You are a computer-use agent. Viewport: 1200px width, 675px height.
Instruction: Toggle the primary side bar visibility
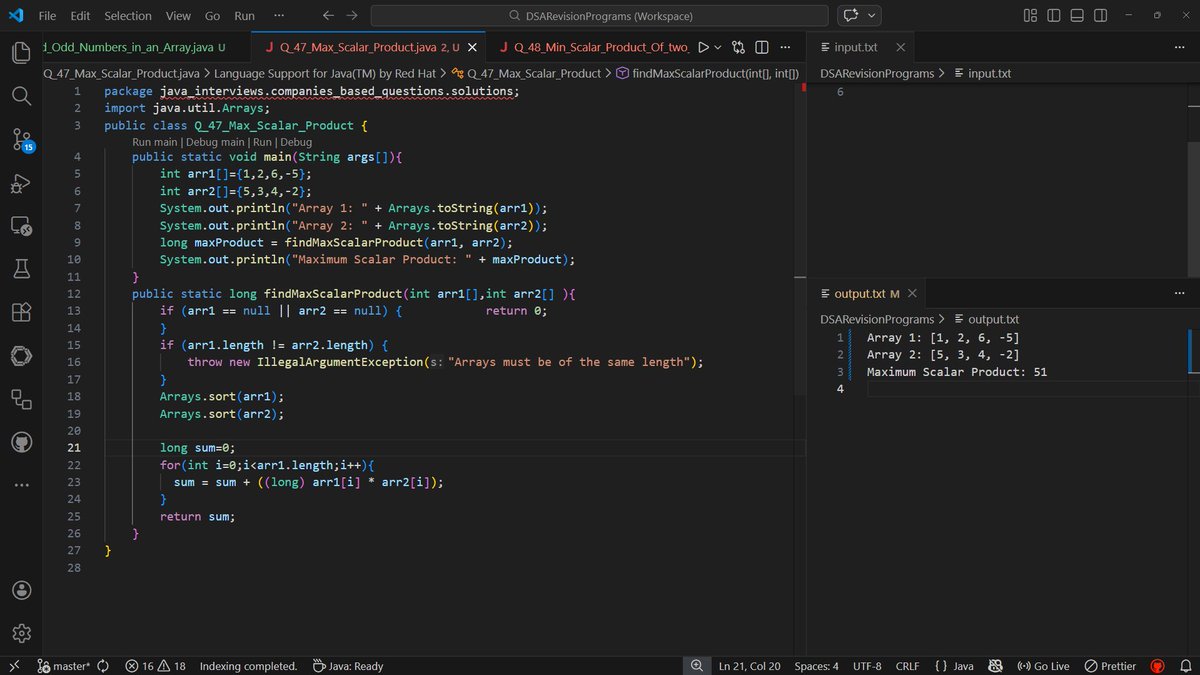pyautogui.click(x=1054, y=16)
